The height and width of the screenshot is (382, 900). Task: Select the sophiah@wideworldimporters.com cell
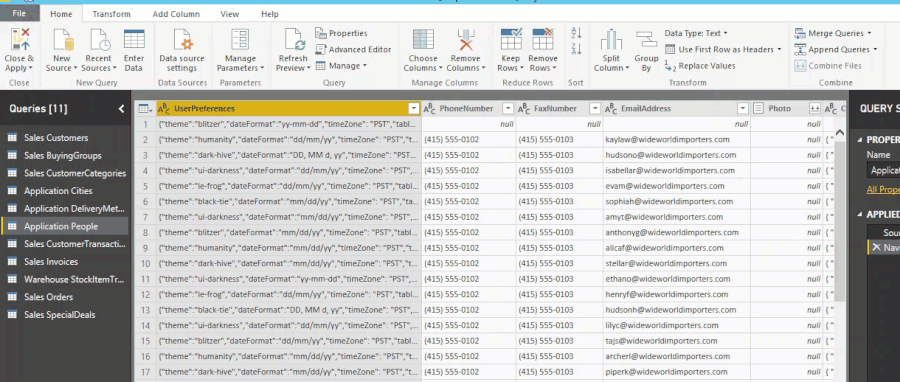[677, 201]
